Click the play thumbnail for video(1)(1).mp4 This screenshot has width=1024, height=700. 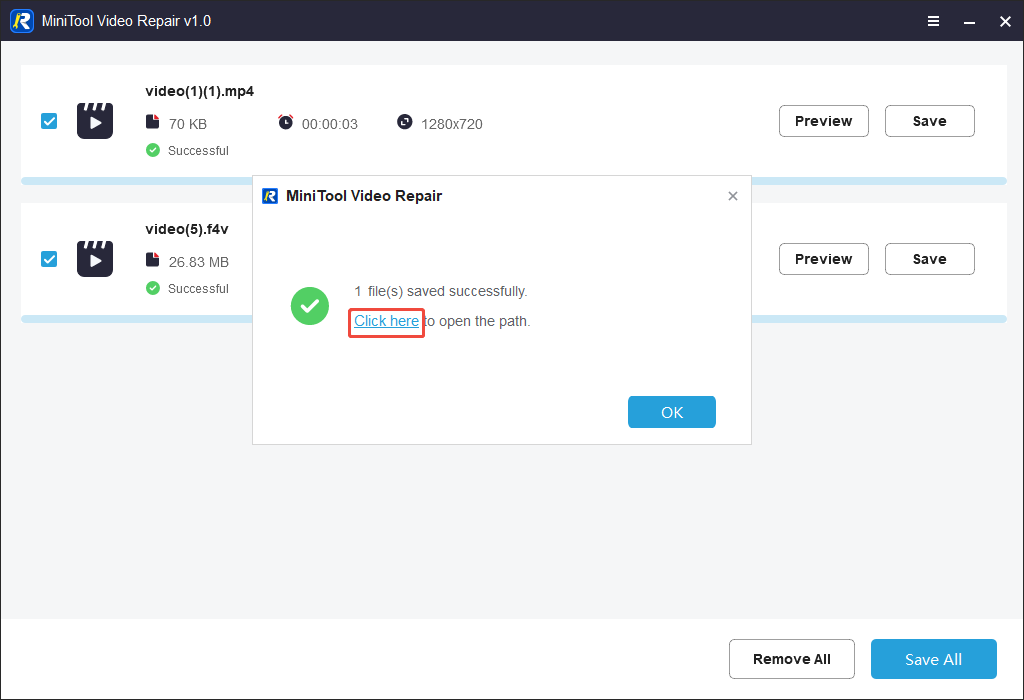click(94, 120)
